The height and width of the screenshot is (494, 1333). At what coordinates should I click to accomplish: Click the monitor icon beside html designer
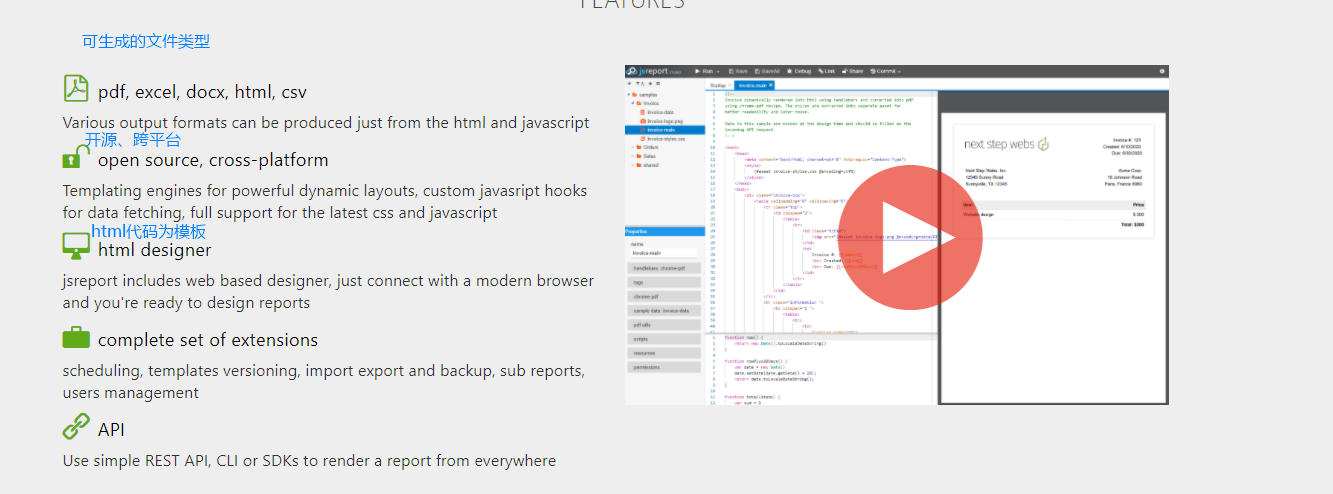pyautogui.click(x=76, y=246)
